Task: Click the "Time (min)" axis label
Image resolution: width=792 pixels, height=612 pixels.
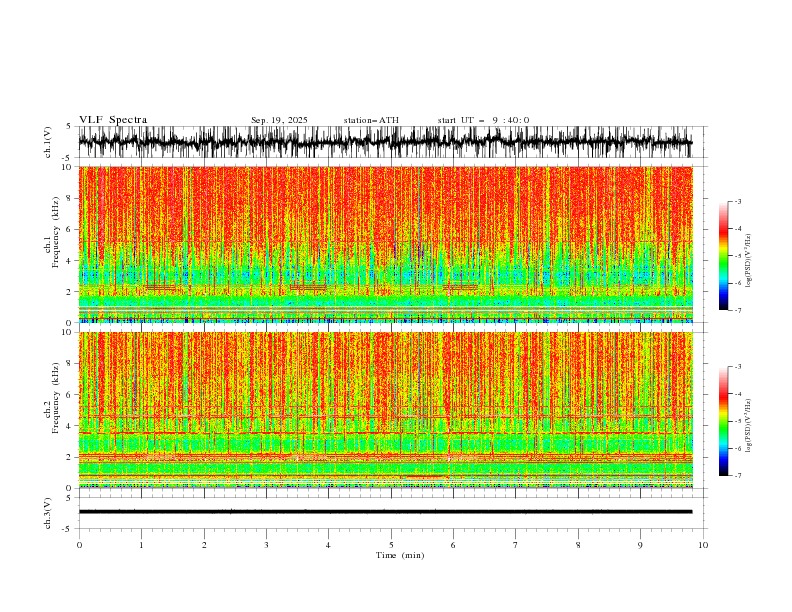Action: pyautogui.click(x=400, y=555)
